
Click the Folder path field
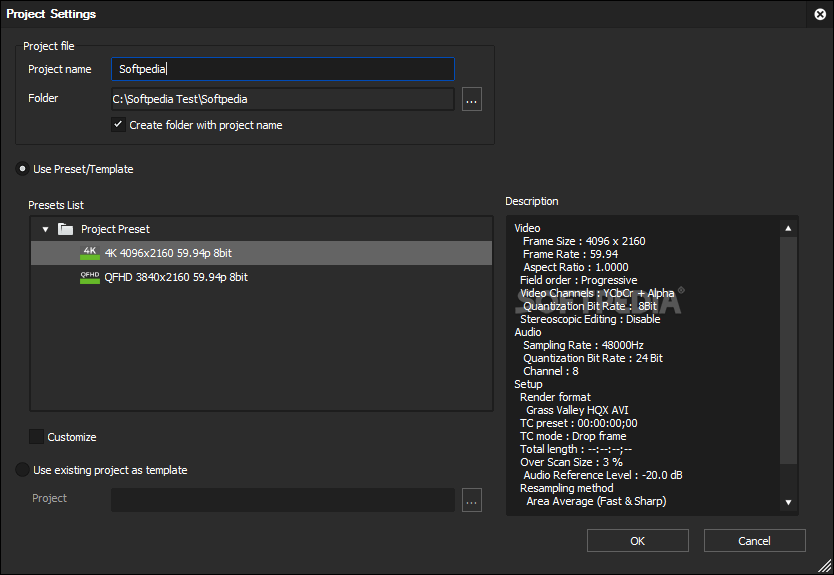coord(283,99)
